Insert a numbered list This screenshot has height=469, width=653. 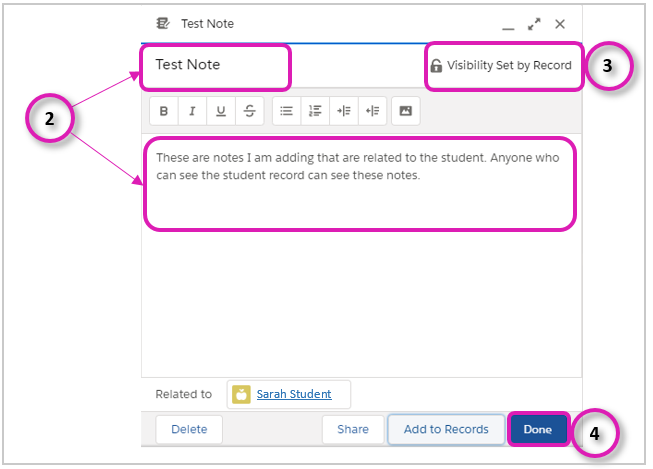click(315, 111)
